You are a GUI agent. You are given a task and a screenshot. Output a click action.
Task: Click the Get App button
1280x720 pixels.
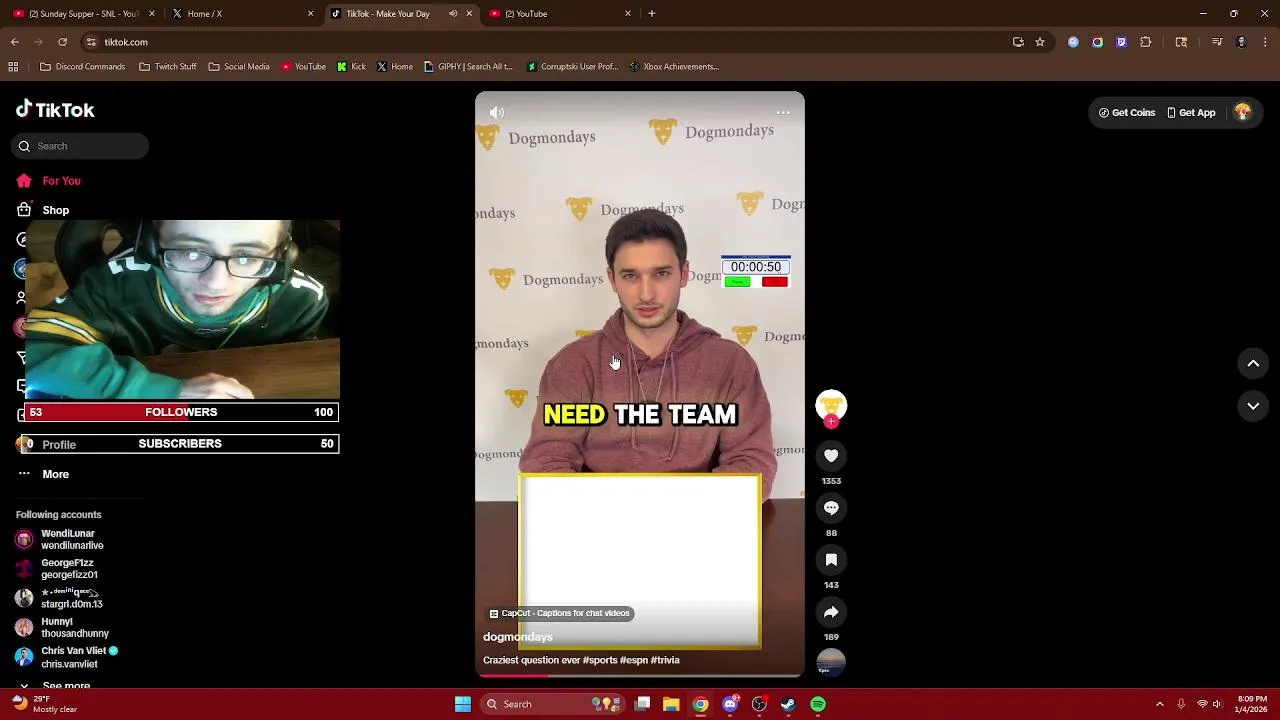click(x=1191, y=113)
